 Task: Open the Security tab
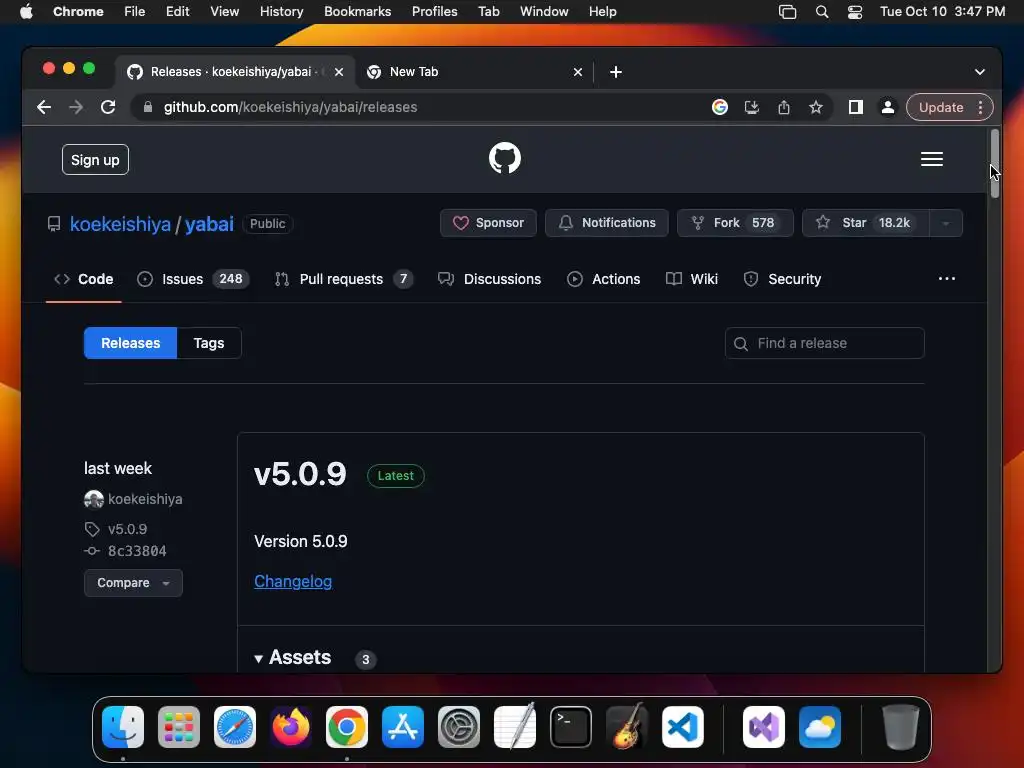(782, 279)
